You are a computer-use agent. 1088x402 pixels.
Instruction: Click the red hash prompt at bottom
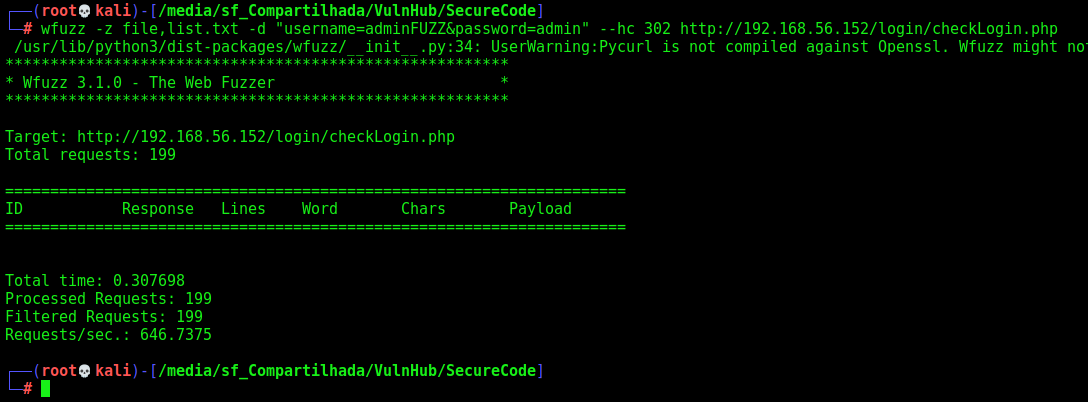[x=28, y=389]
